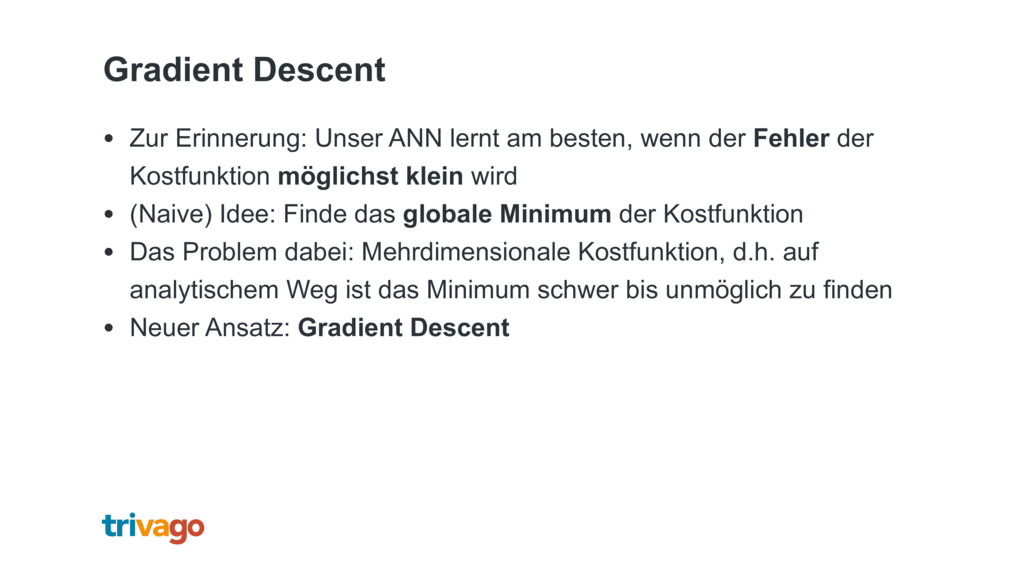Select the bold word Fehler
Image resolution: width=1024 pixels, height=576 pixels.
point(791,138)
